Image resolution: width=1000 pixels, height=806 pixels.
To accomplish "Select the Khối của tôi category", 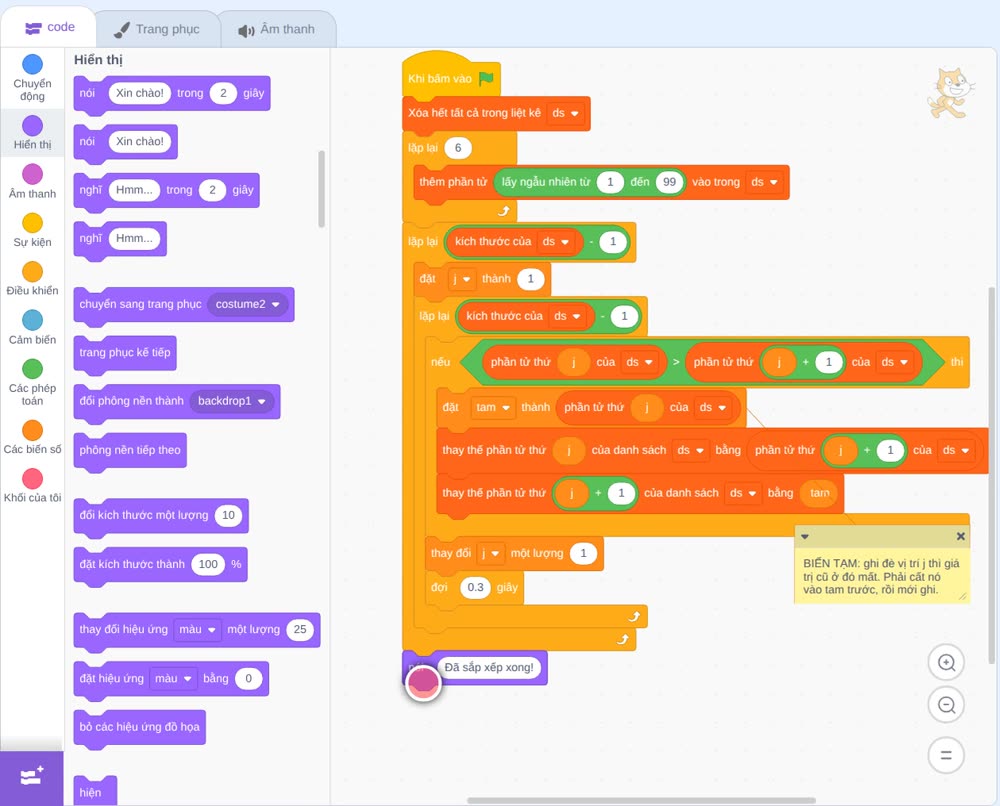I will tap(33, 485).
